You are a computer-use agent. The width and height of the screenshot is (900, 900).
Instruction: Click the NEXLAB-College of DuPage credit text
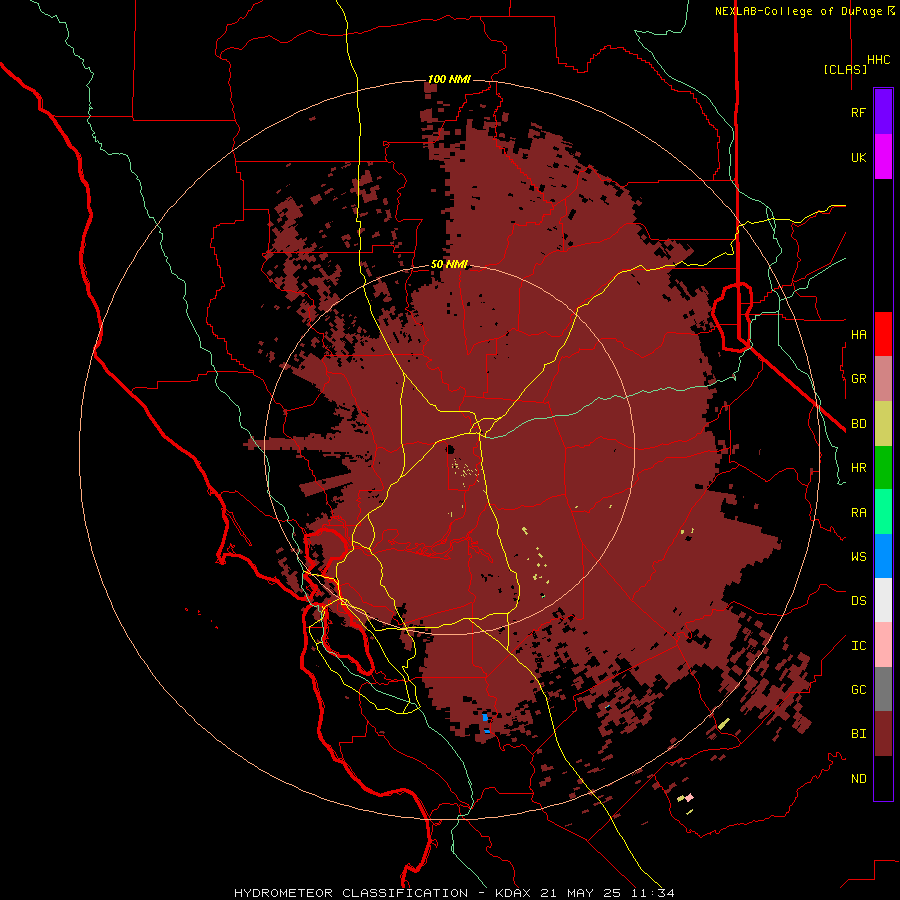(798, 11)
